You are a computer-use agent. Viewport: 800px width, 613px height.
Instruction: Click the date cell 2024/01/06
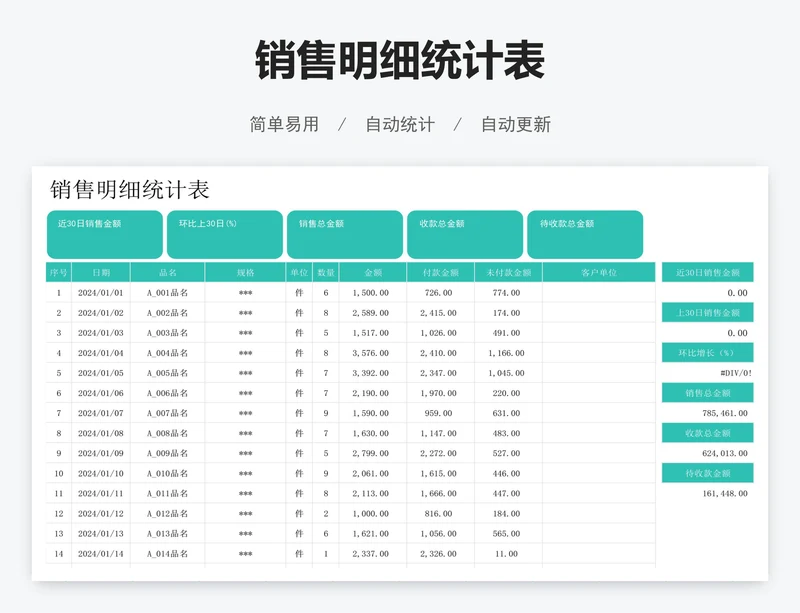tap(101, 393)
